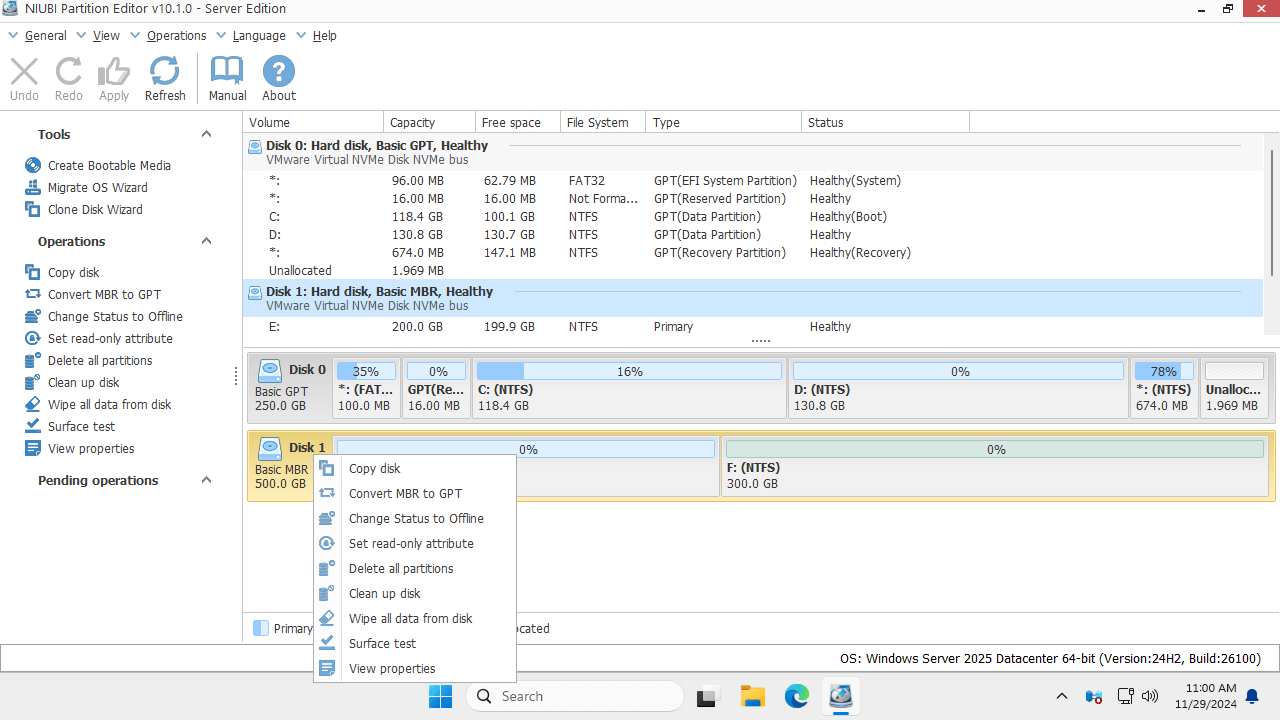Open the General menu
Viewport: 1280px width, 720px height.
(x=45, y=36)
